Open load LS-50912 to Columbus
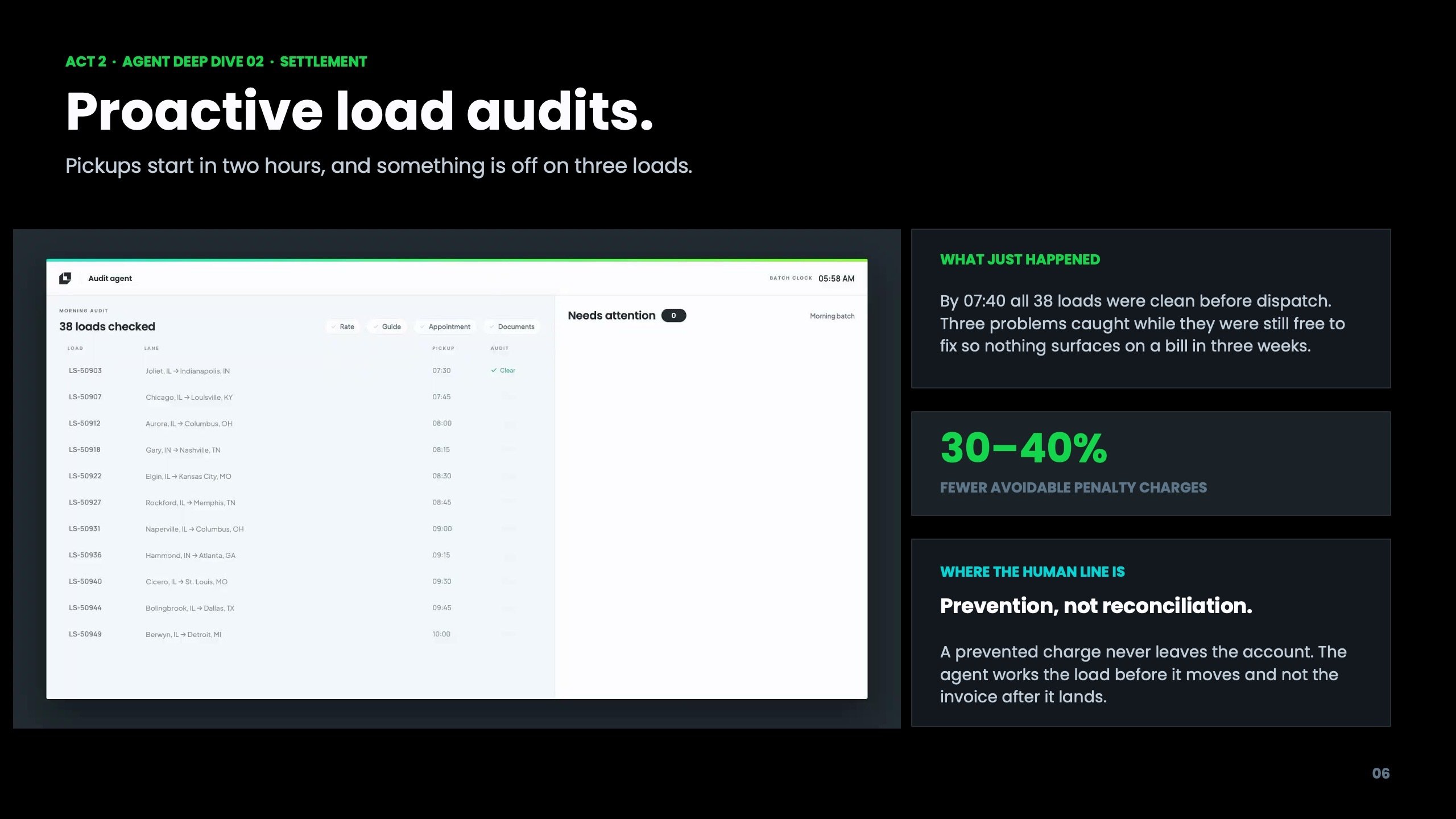1456x819 pixels. coord(300,423)
